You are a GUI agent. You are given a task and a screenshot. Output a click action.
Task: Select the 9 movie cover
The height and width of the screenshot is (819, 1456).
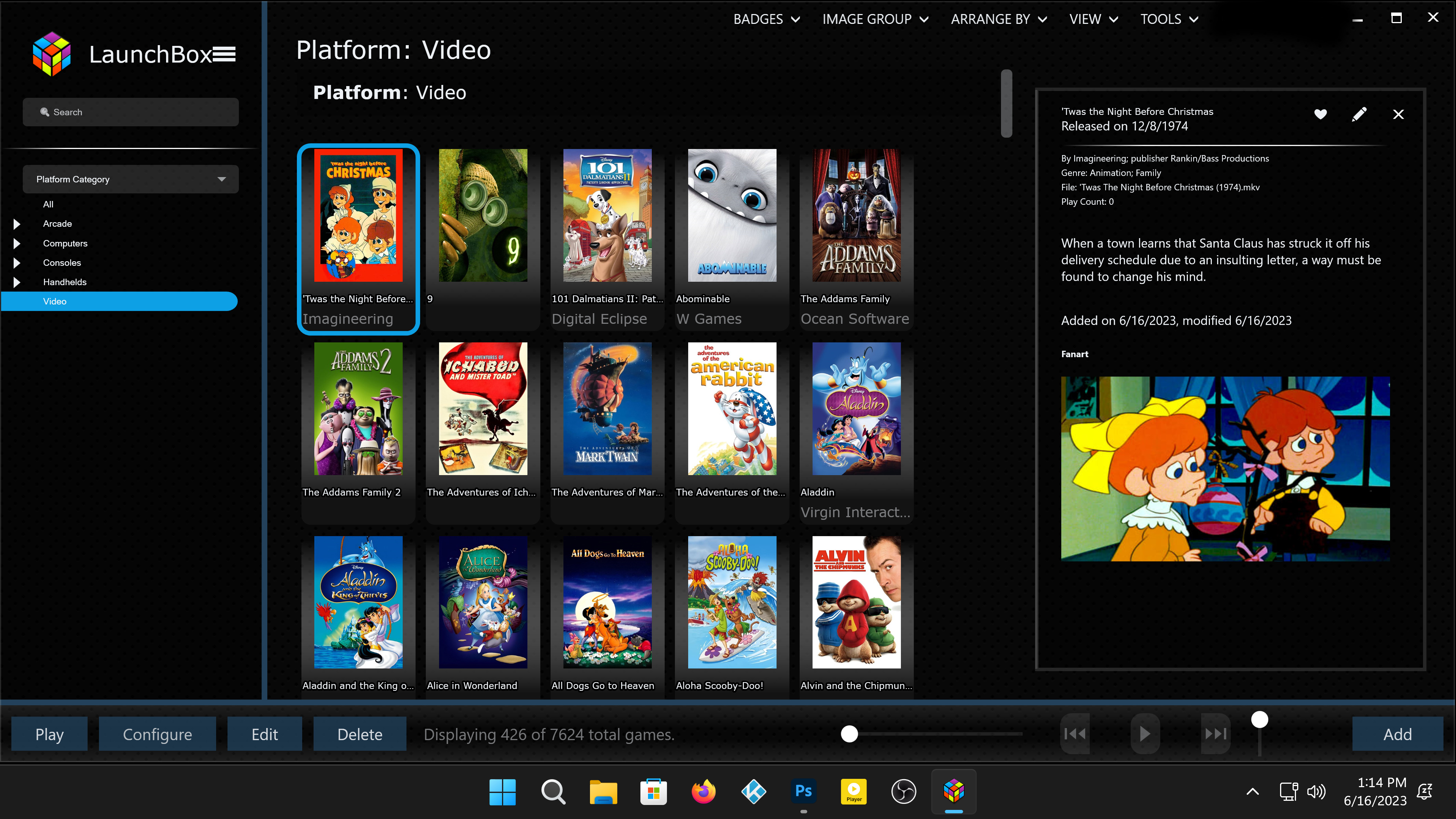[x=483, y=215]
